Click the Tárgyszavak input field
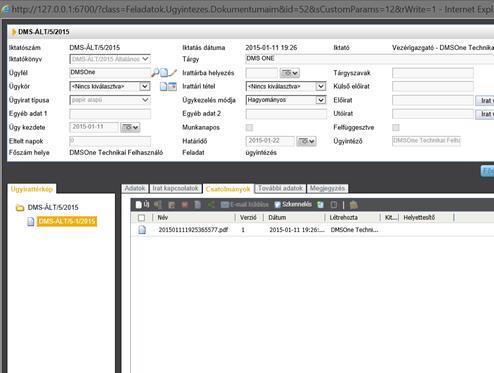Viewport: 494px width, 373px height. tap(433, 73)
